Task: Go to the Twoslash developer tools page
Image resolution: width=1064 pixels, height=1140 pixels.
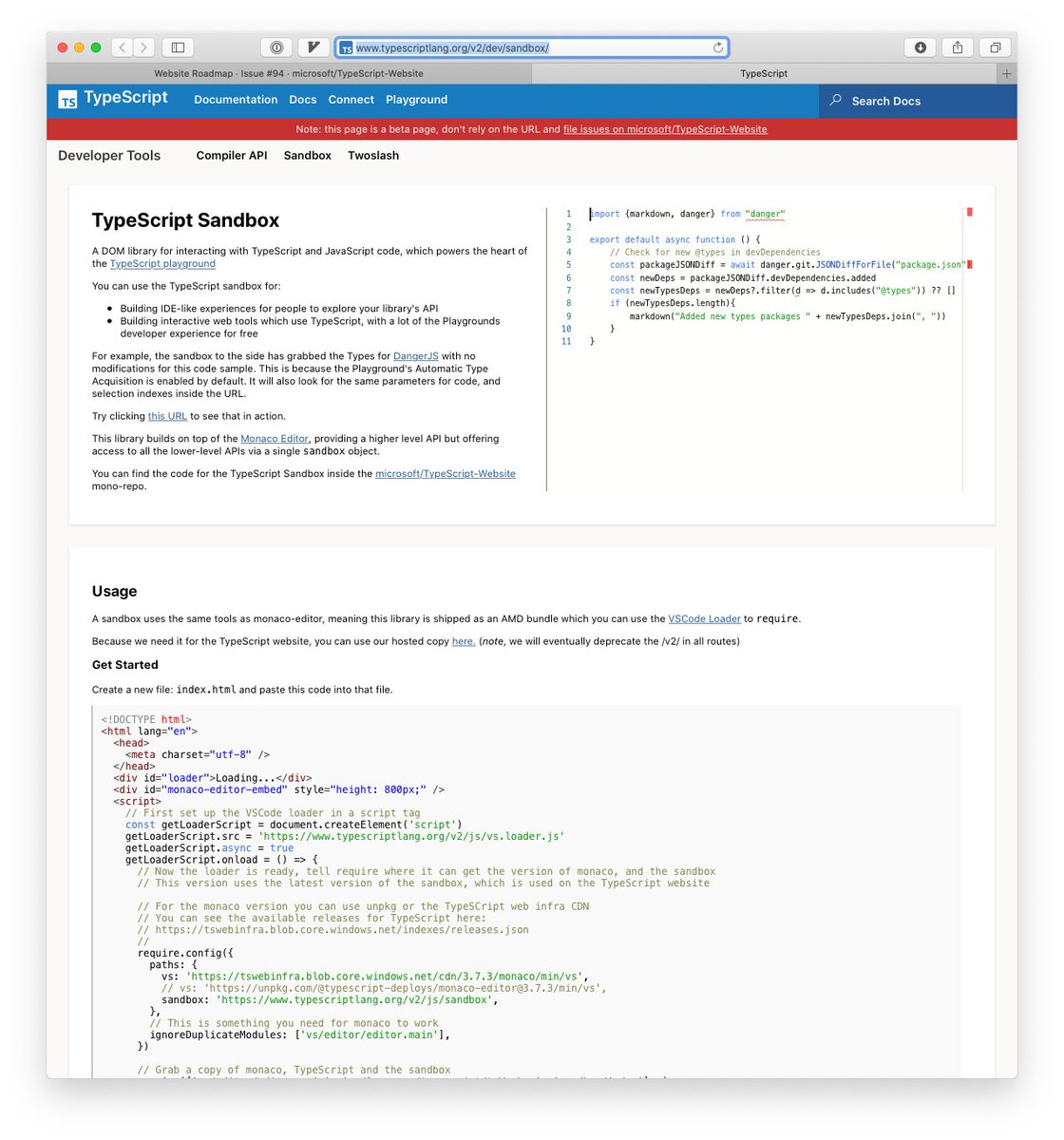Action: 373,156
